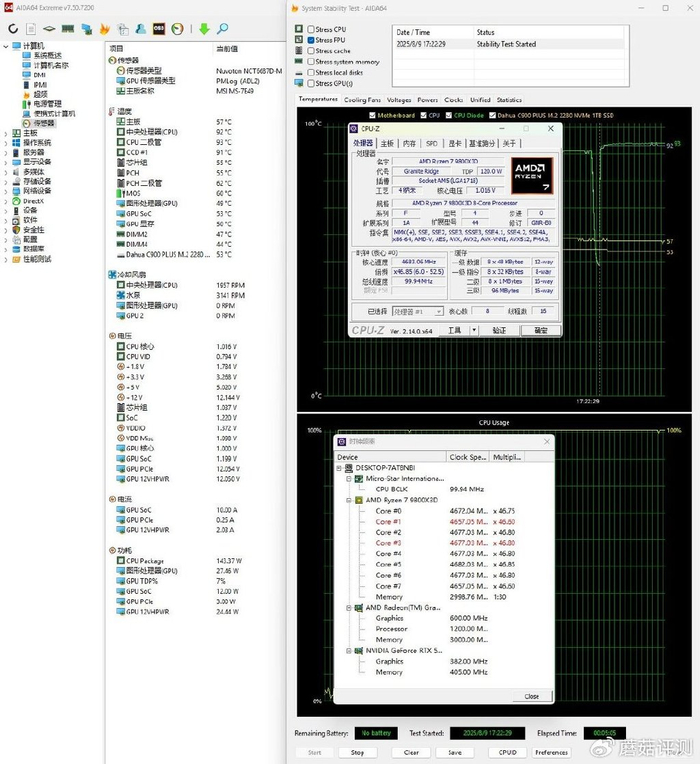Click the 验证 button in CPU-Z

499,330
